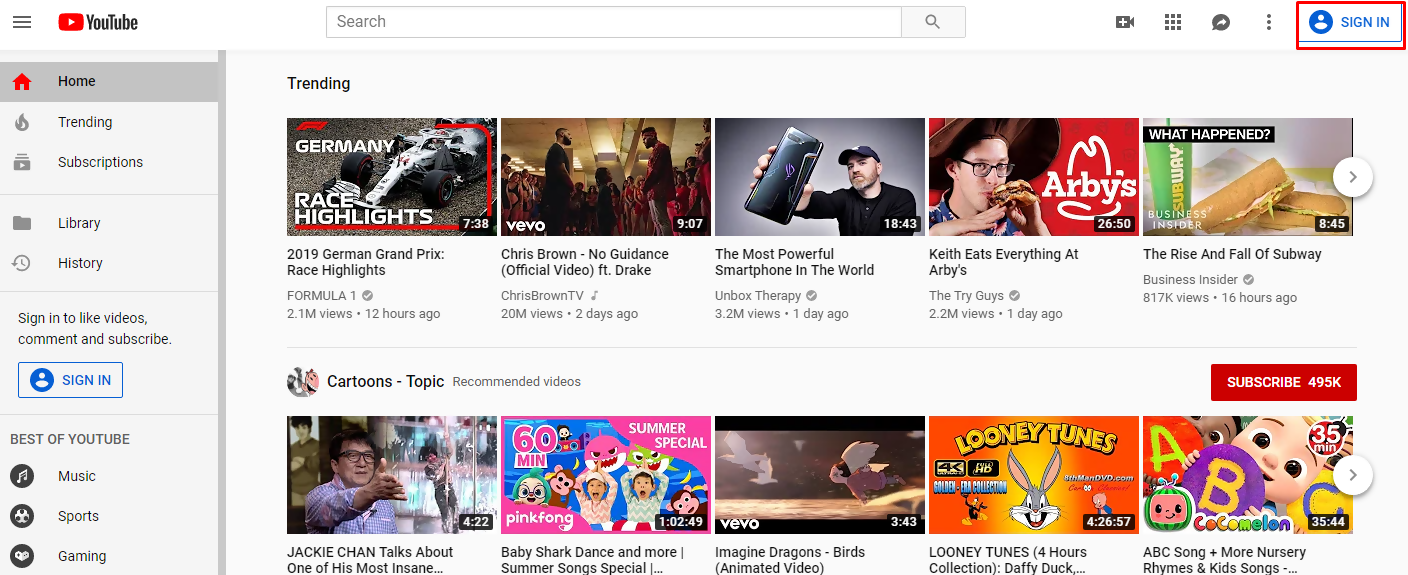This screenshot has height=575, width=1408.
Task: Open Unbox Therapy channel link
Action: point(758,296)
